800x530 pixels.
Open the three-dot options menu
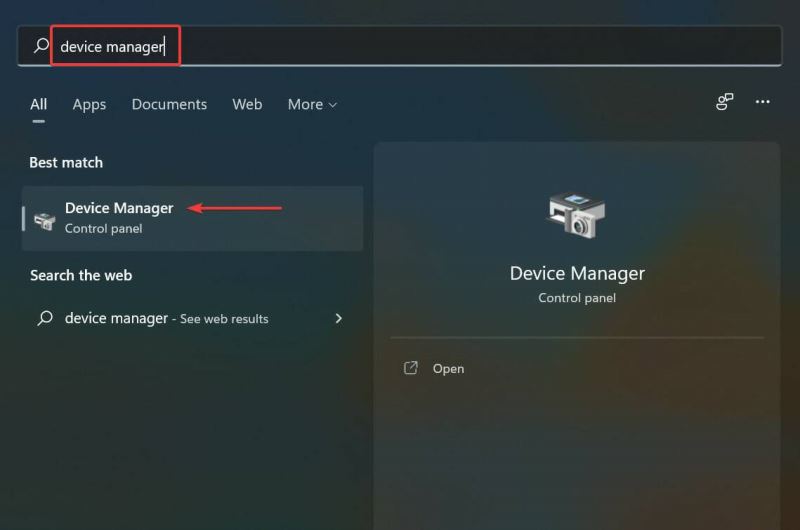click(763, 102)
